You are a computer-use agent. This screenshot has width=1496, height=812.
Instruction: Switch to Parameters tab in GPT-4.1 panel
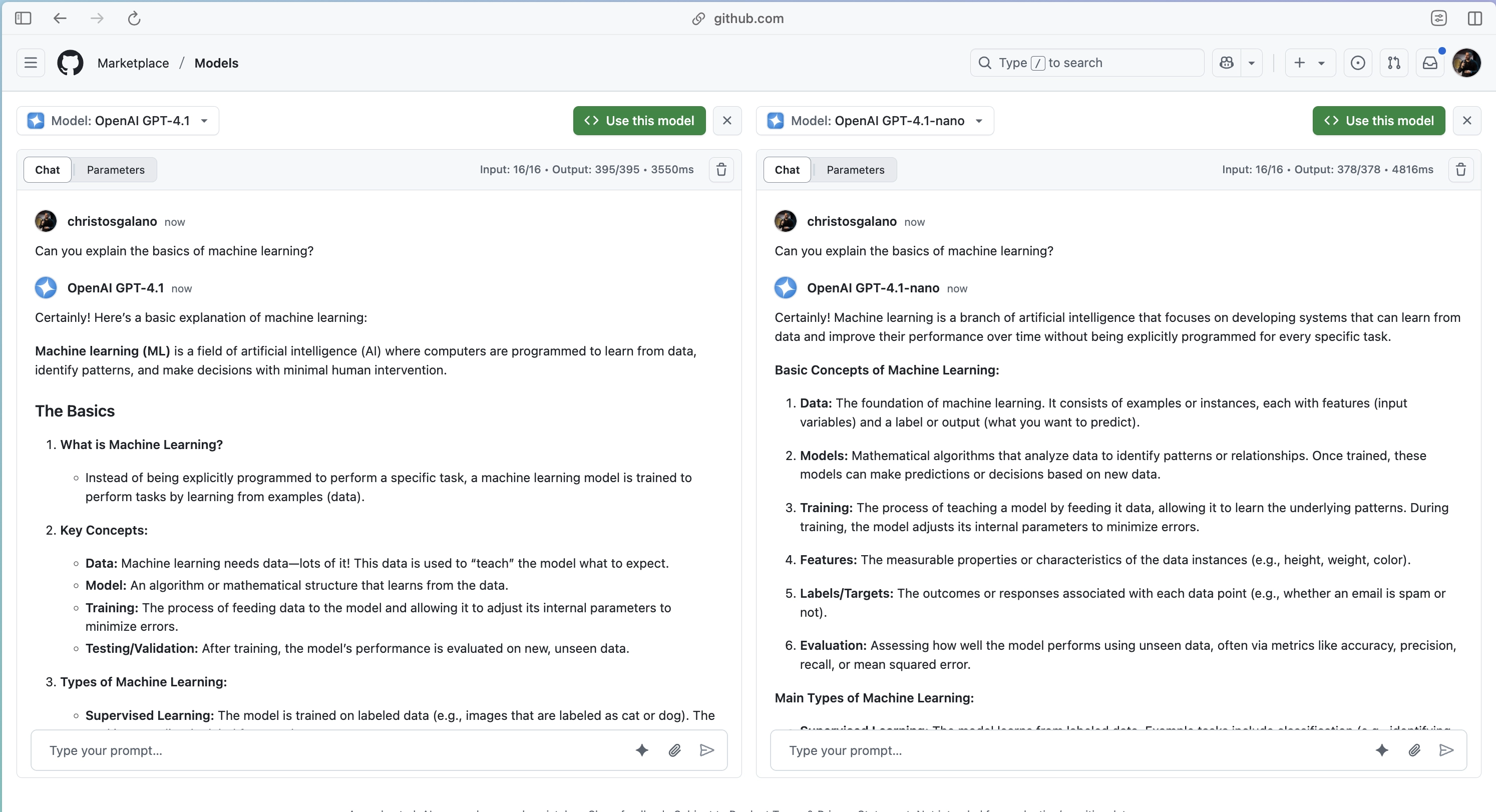[x=116, y=170]
